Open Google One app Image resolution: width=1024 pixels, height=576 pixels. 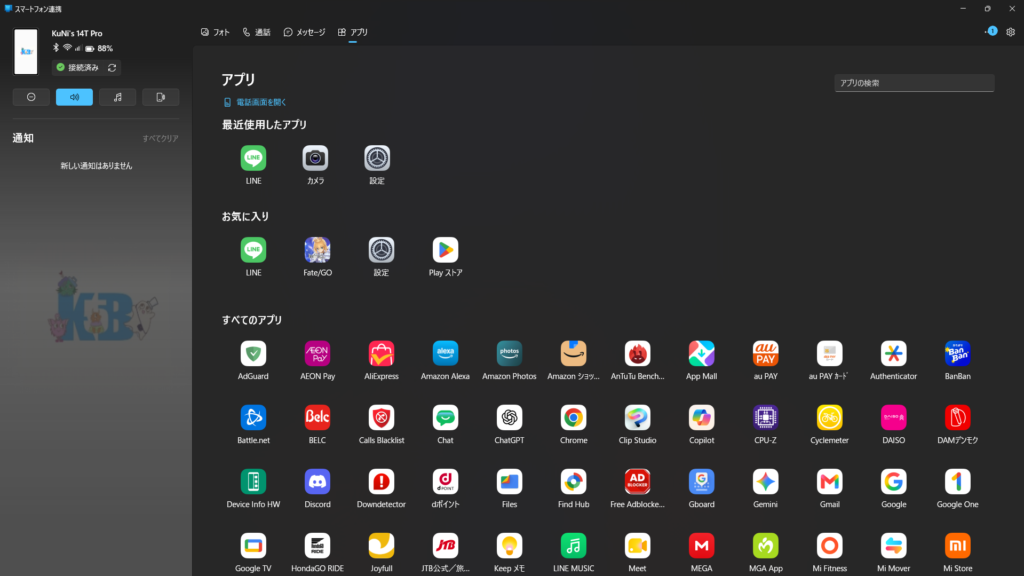pyautogui.click(x=957, y=481)
